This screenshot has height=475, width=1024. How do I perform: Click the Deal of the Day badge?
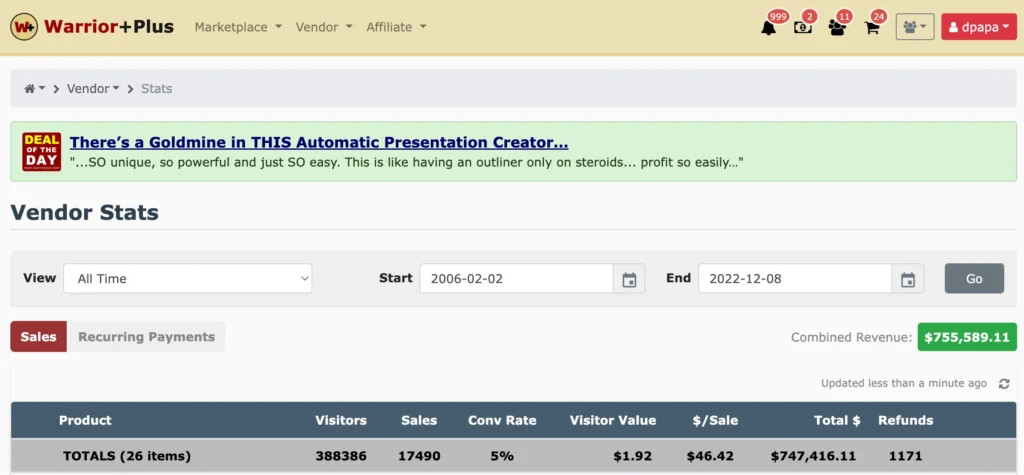[x=42, y=152]
